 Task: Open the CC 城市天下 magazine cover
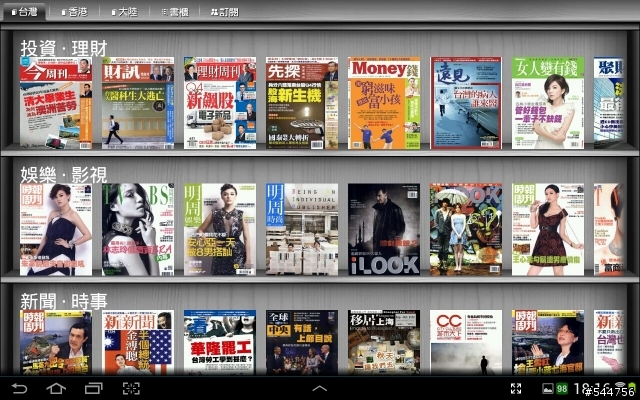tap(466, 342)
